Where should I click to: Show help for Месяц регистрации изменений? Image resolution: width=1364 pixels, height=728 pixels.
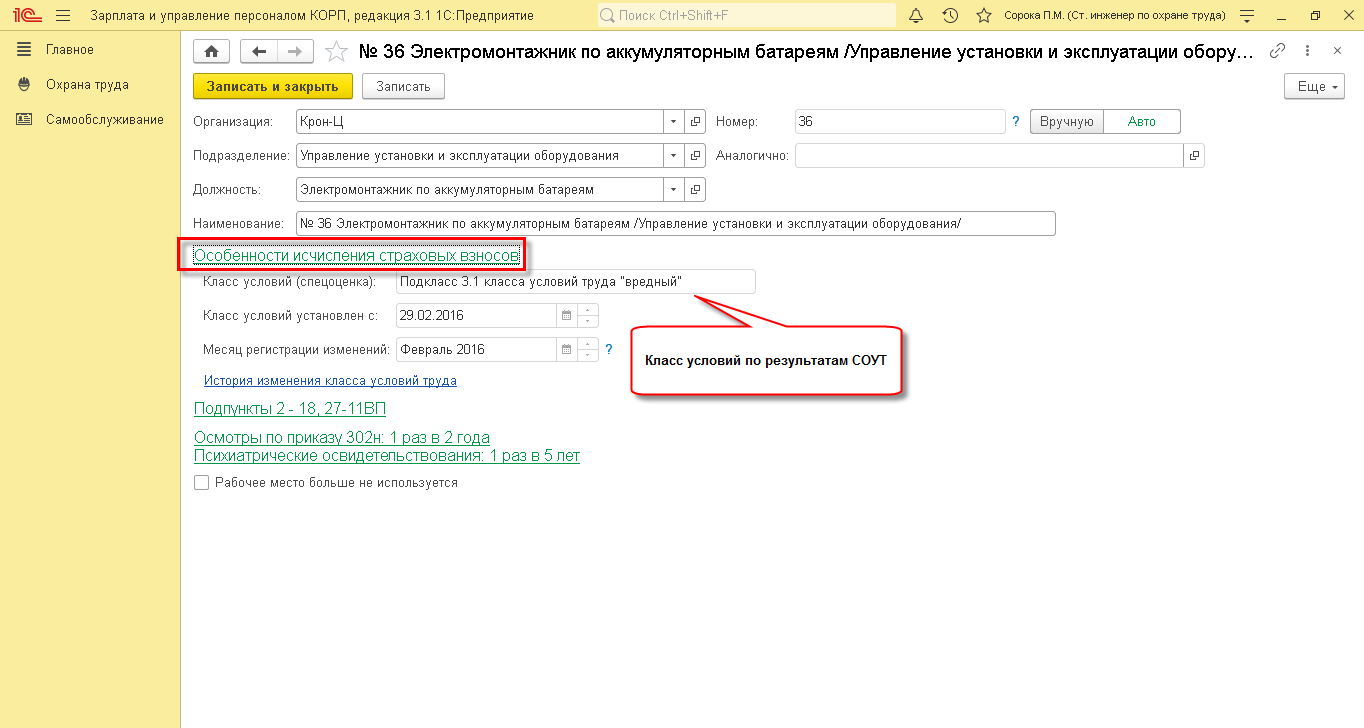point(609,350)
